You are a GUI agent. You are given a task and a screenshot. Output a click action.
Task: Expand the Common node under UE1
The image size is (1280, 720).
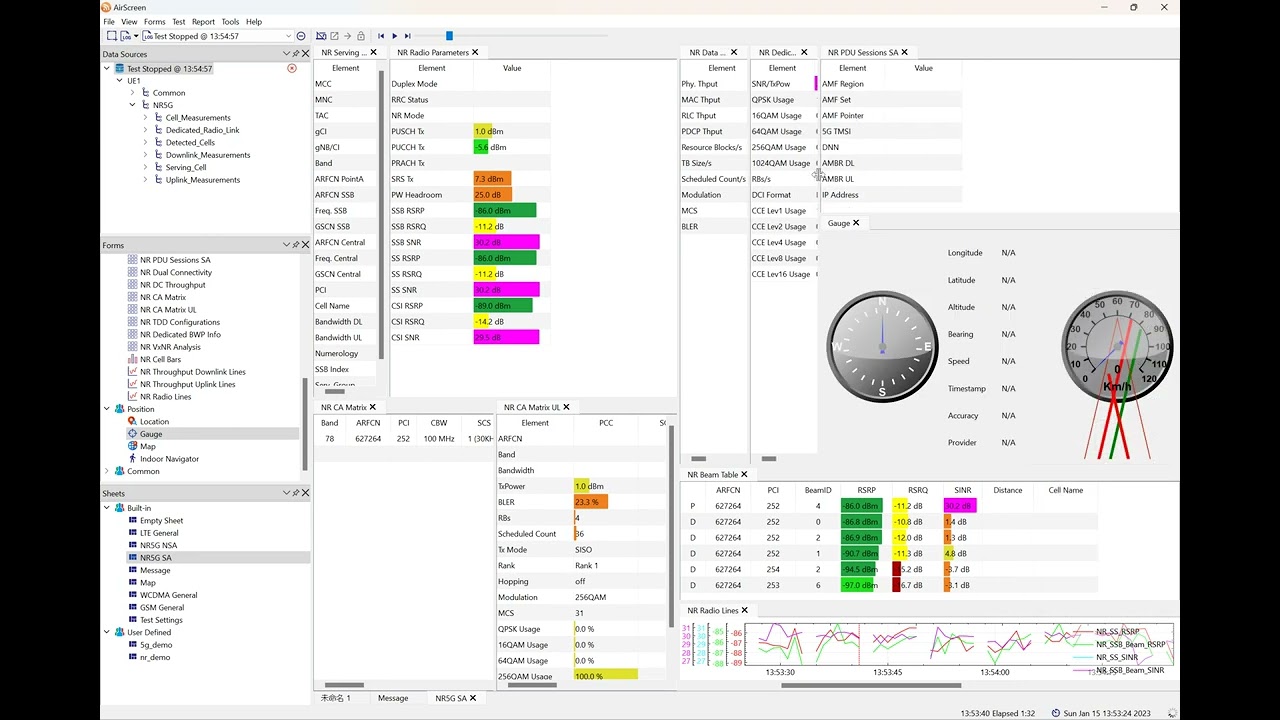click(132, 93)
